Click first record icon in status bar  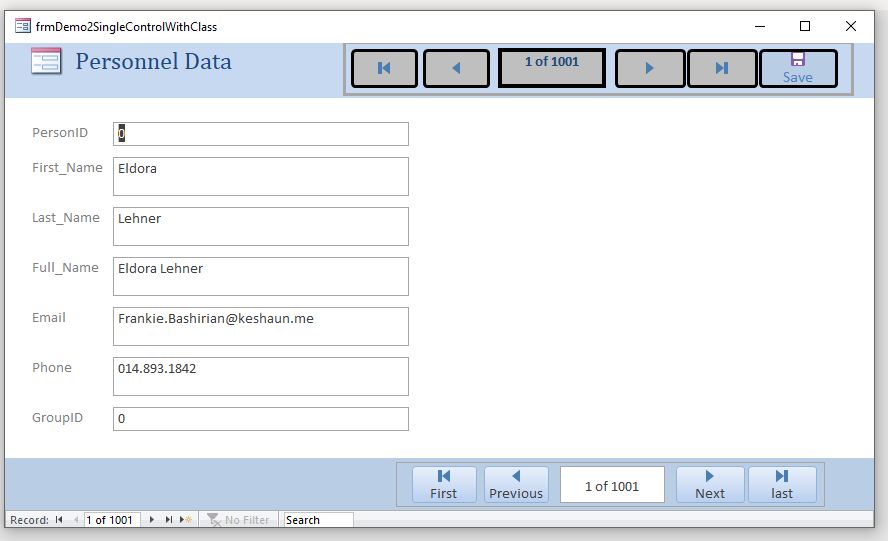tap(59, 519)
